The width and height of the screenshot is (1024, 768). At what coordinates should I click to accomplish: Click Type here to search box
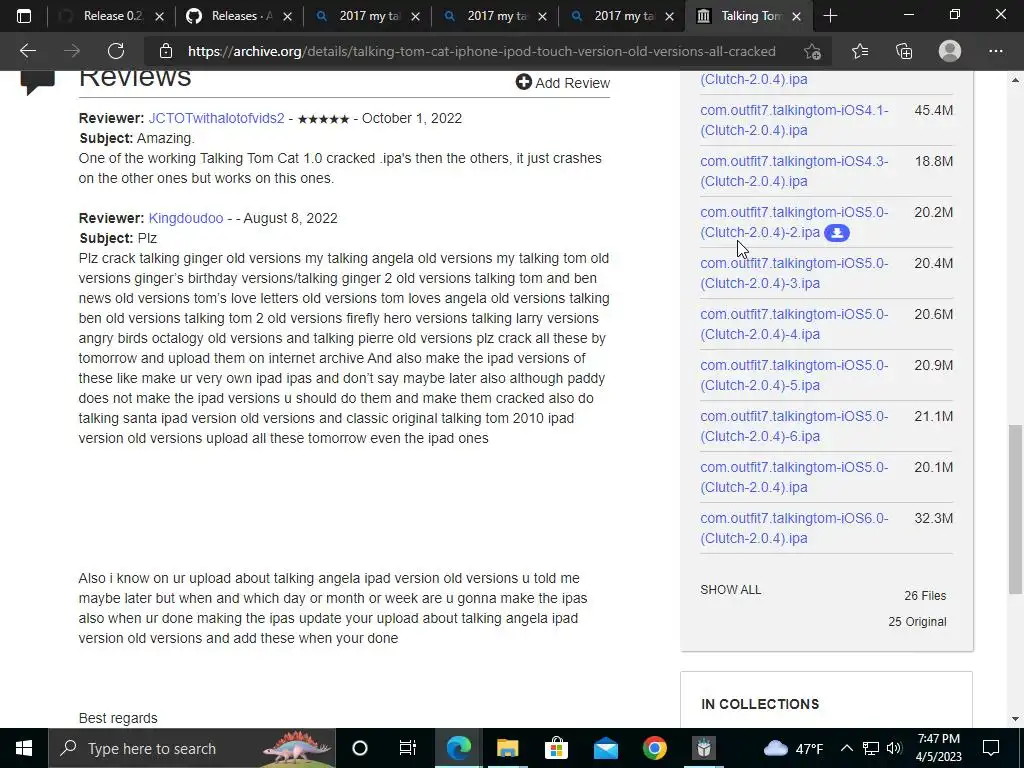pos(193,748)
